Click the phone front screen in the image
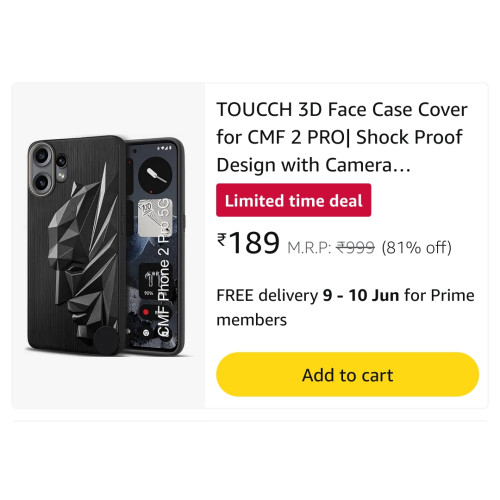Viewport: 500px width, 500px height. click(154, 244)
